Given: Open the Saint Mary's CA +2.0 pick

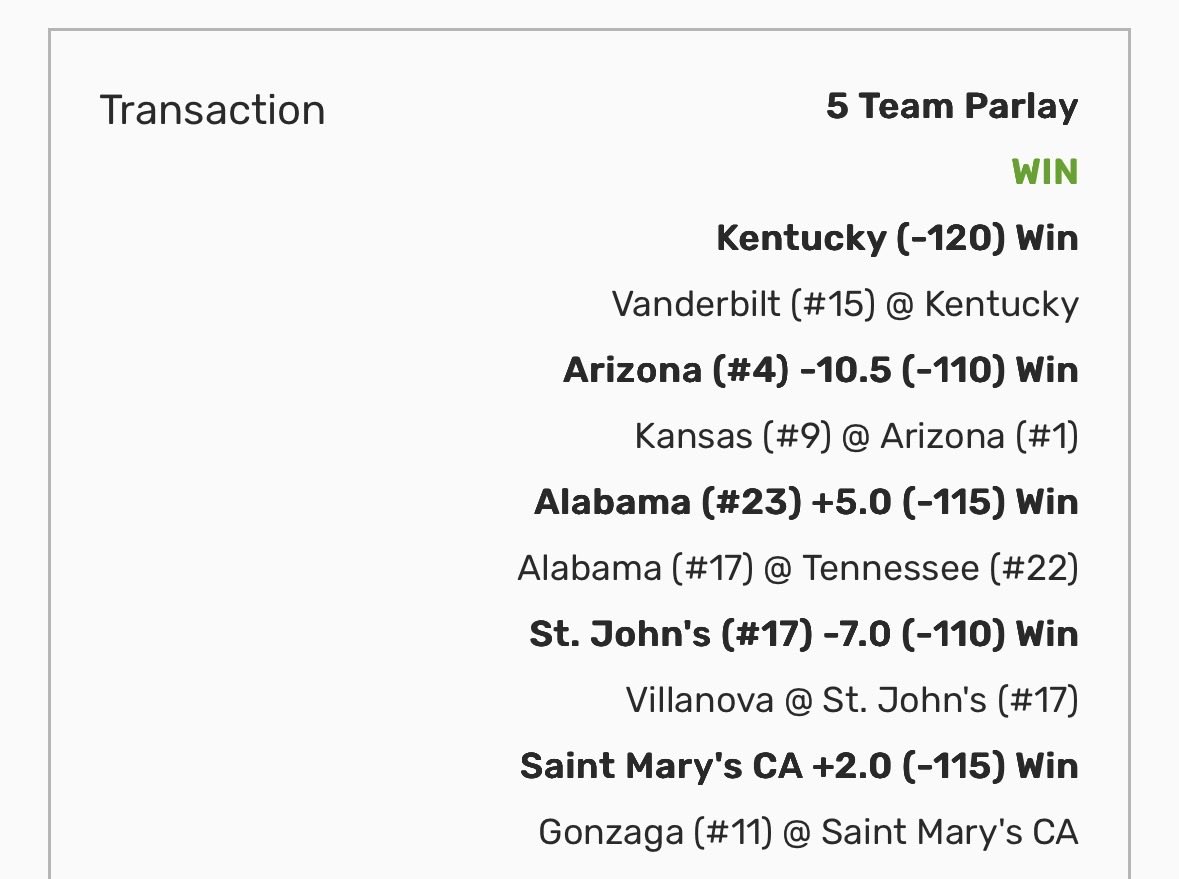Looking at the screenshot, I should (x=799, y=766).
